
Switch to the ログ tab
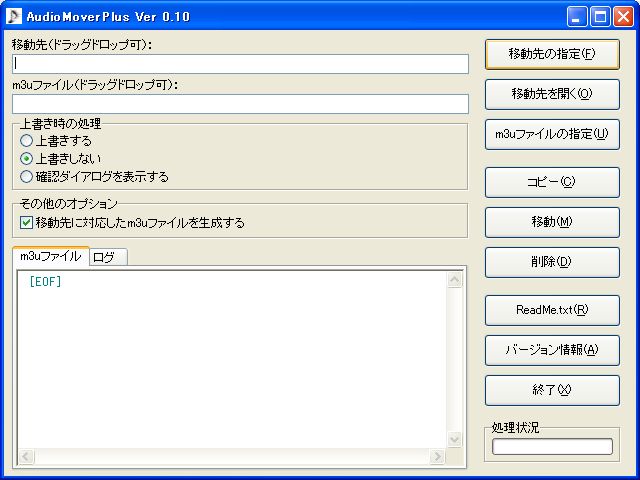(x=104, y=257)
